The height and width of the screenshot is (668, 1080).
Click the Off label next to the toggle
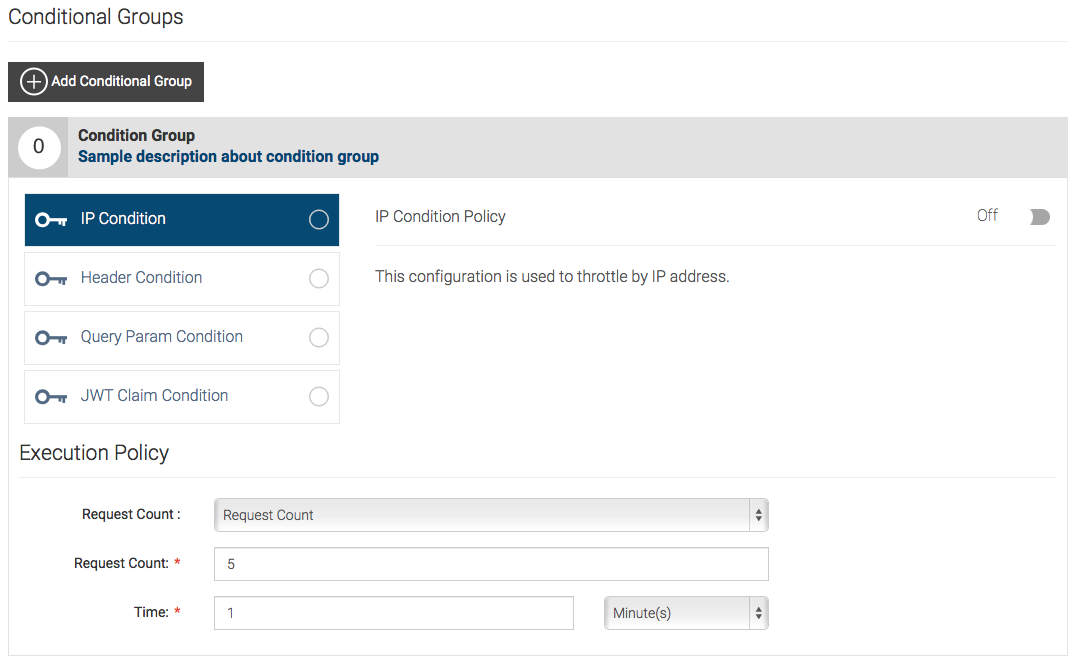(x=987, y=215)
